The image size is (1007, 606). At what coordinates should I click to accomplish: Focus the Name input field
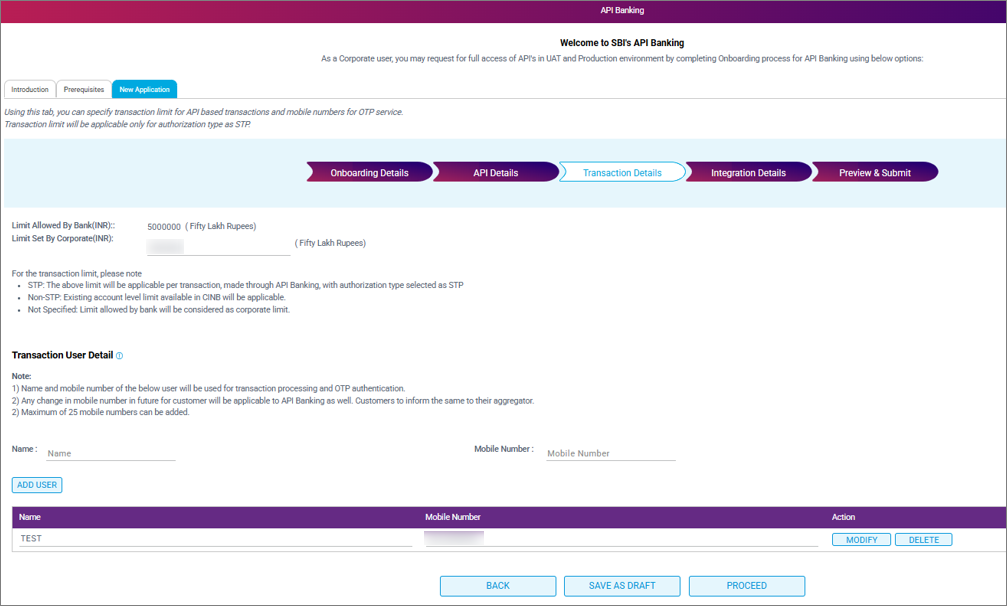[110, 454]
